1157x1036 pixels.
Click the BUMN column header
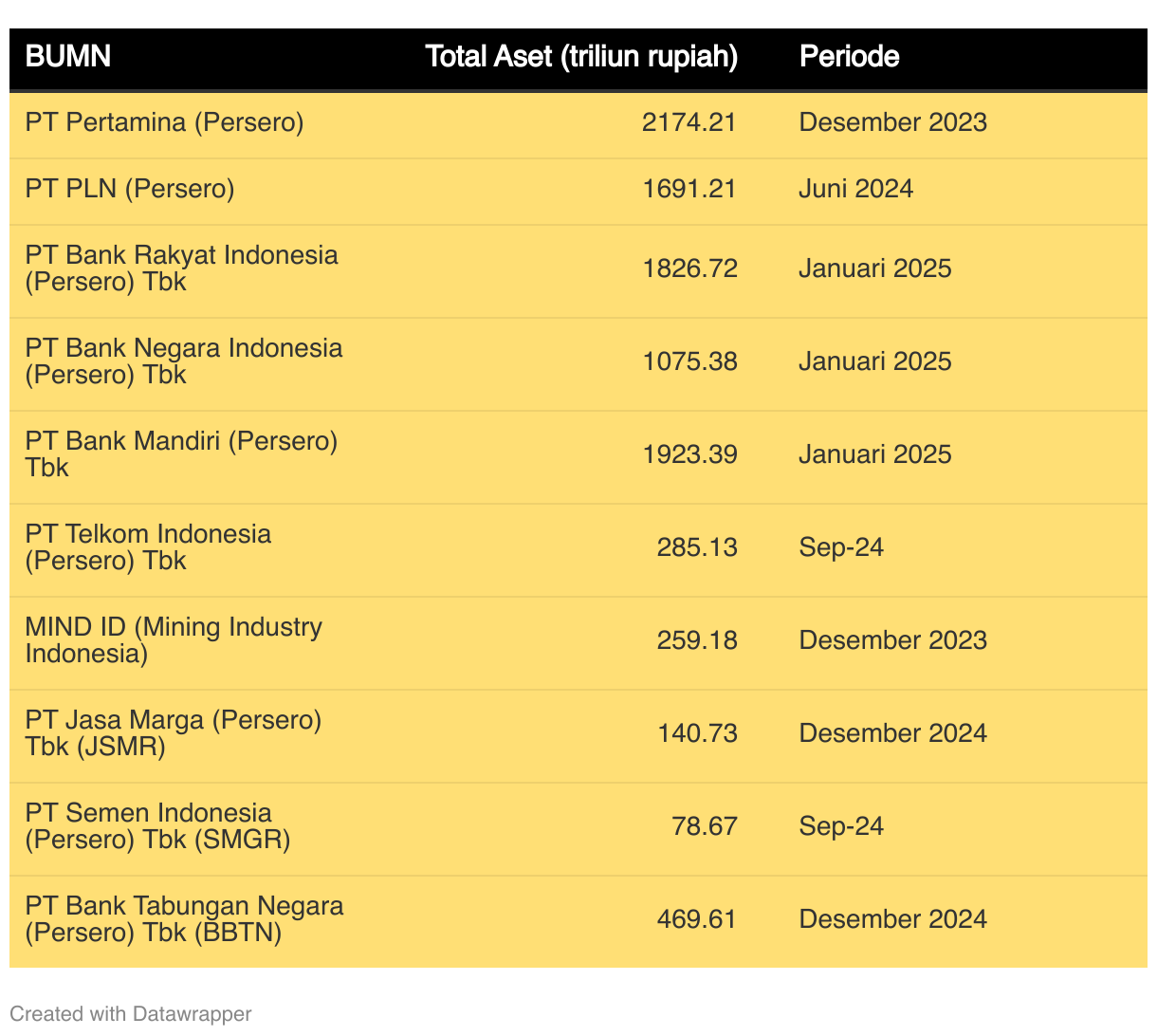68,57
